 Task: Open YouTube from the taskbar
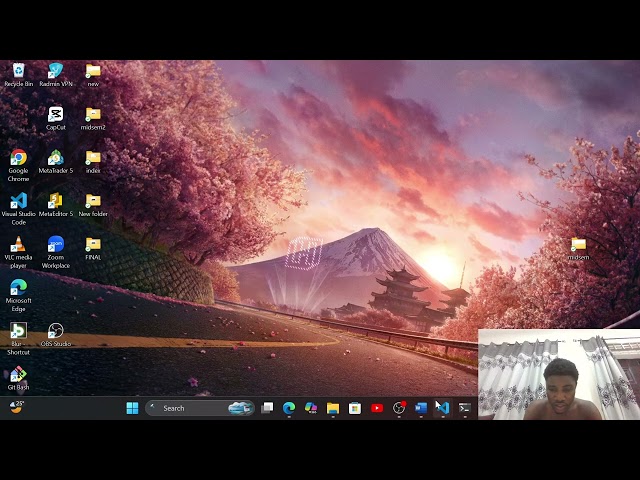coord(377,408)
